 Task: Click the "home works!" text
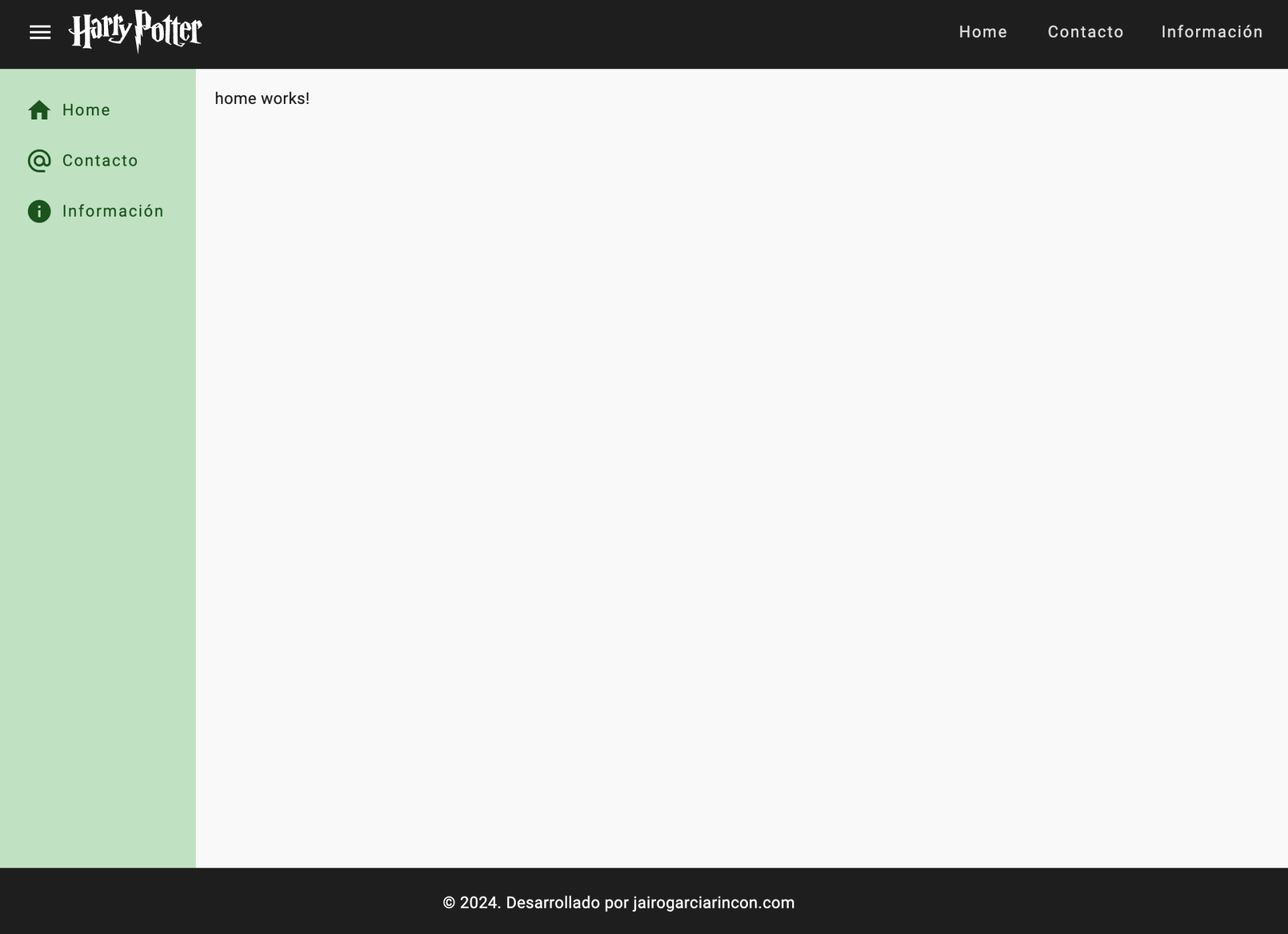click(x=262, y=99)
